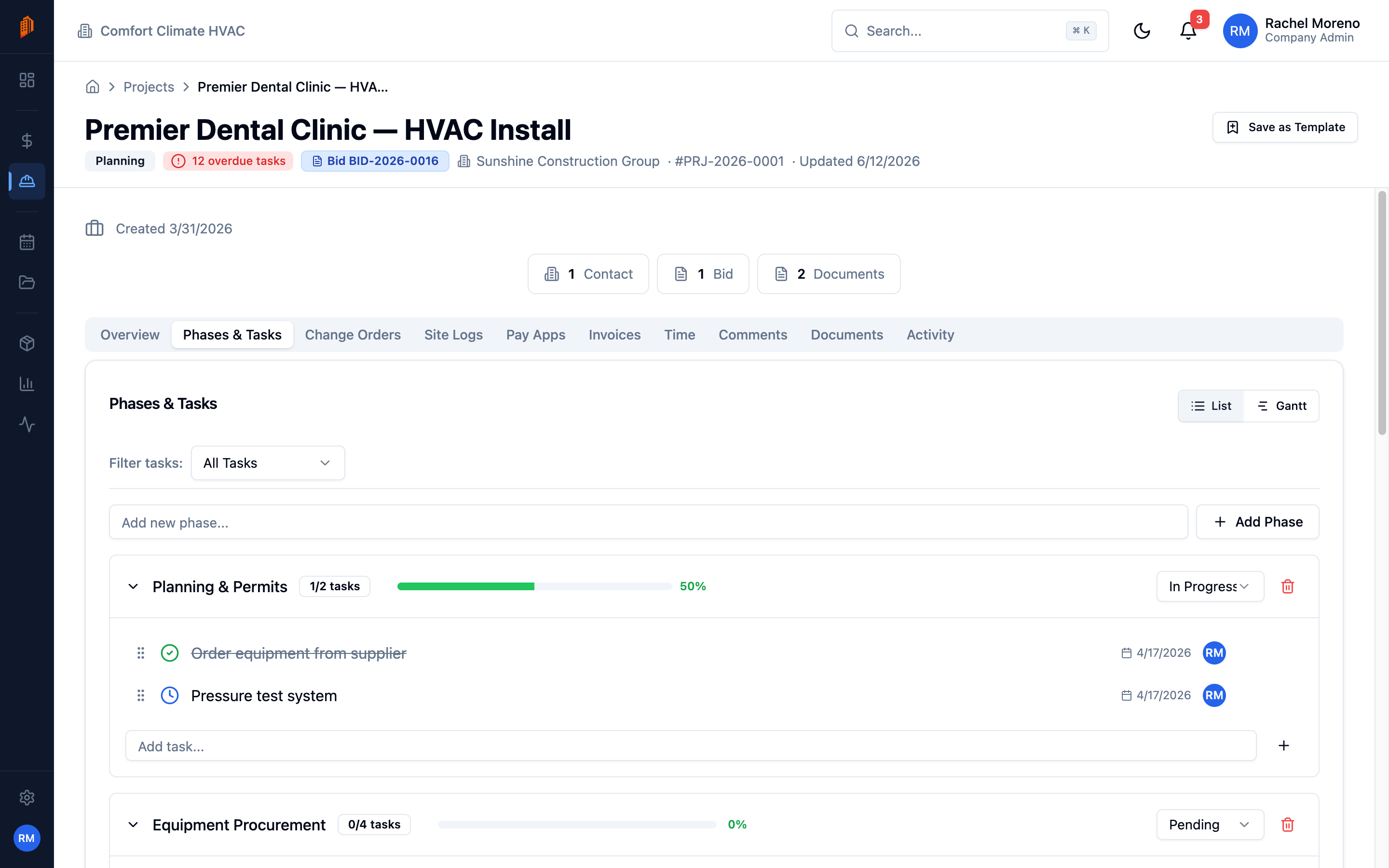Click RM assignee avatar on Order equipment task
This screenshot has width=1389, height=868.
pyautogui.click(x=1214, y=653)
